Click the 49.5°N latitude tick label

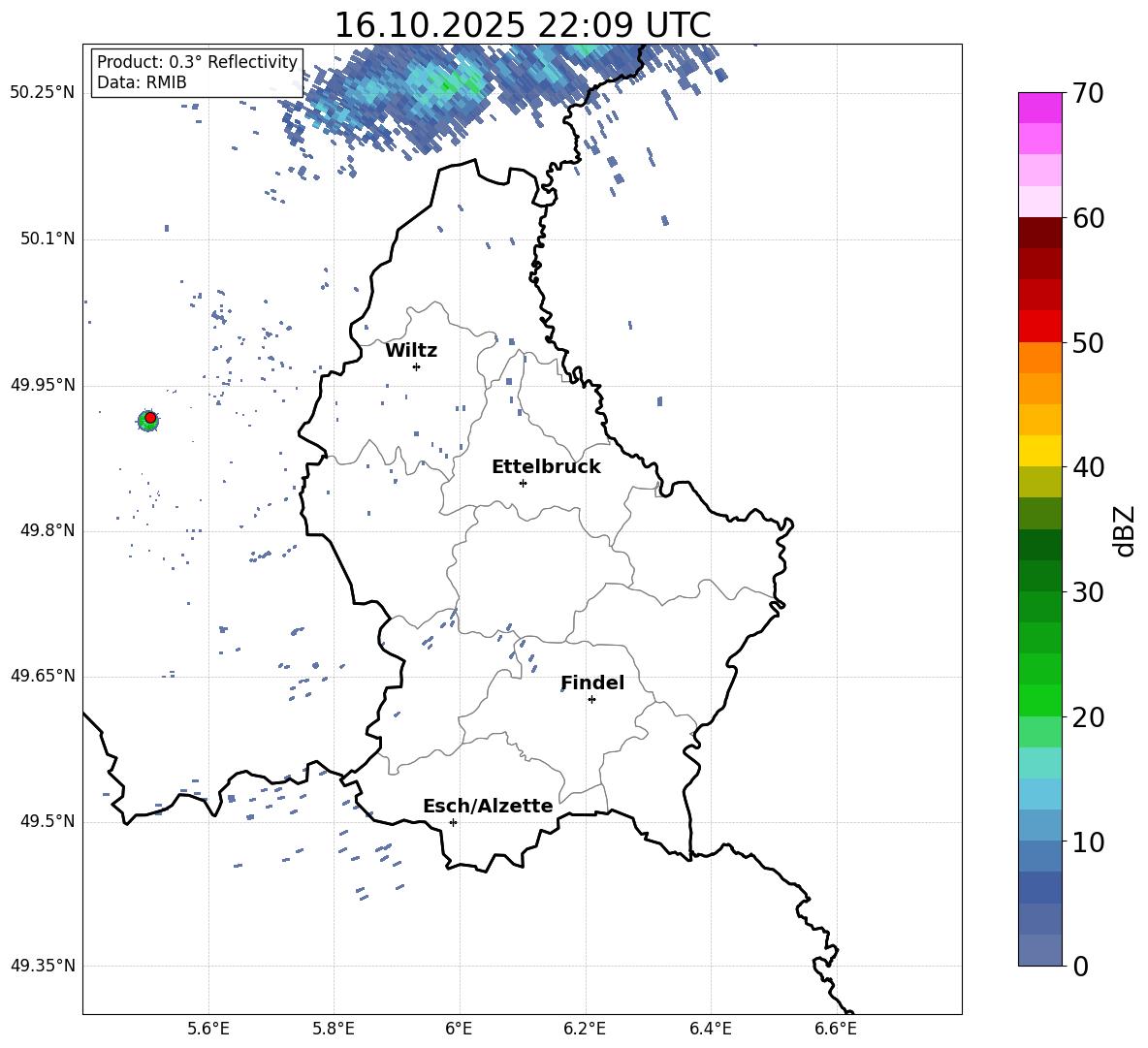coord(48,821)
